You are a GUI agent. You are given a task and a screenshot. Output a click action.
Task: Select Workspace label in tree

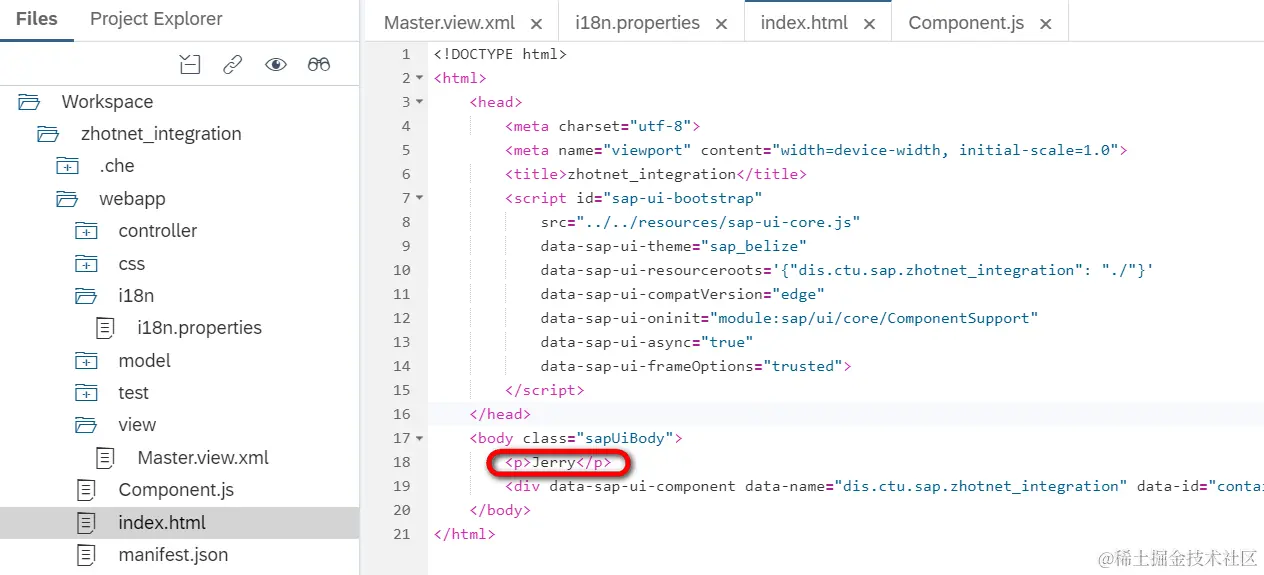click(x=107, y=102)
